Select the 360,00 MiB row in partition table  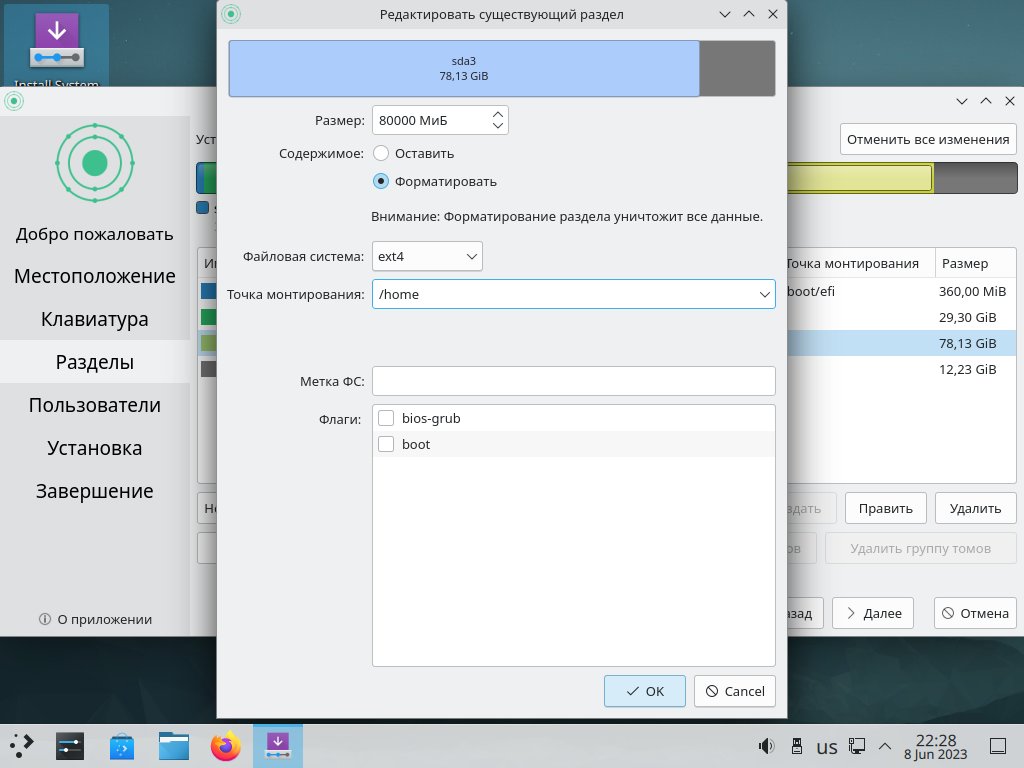[901, 291]
